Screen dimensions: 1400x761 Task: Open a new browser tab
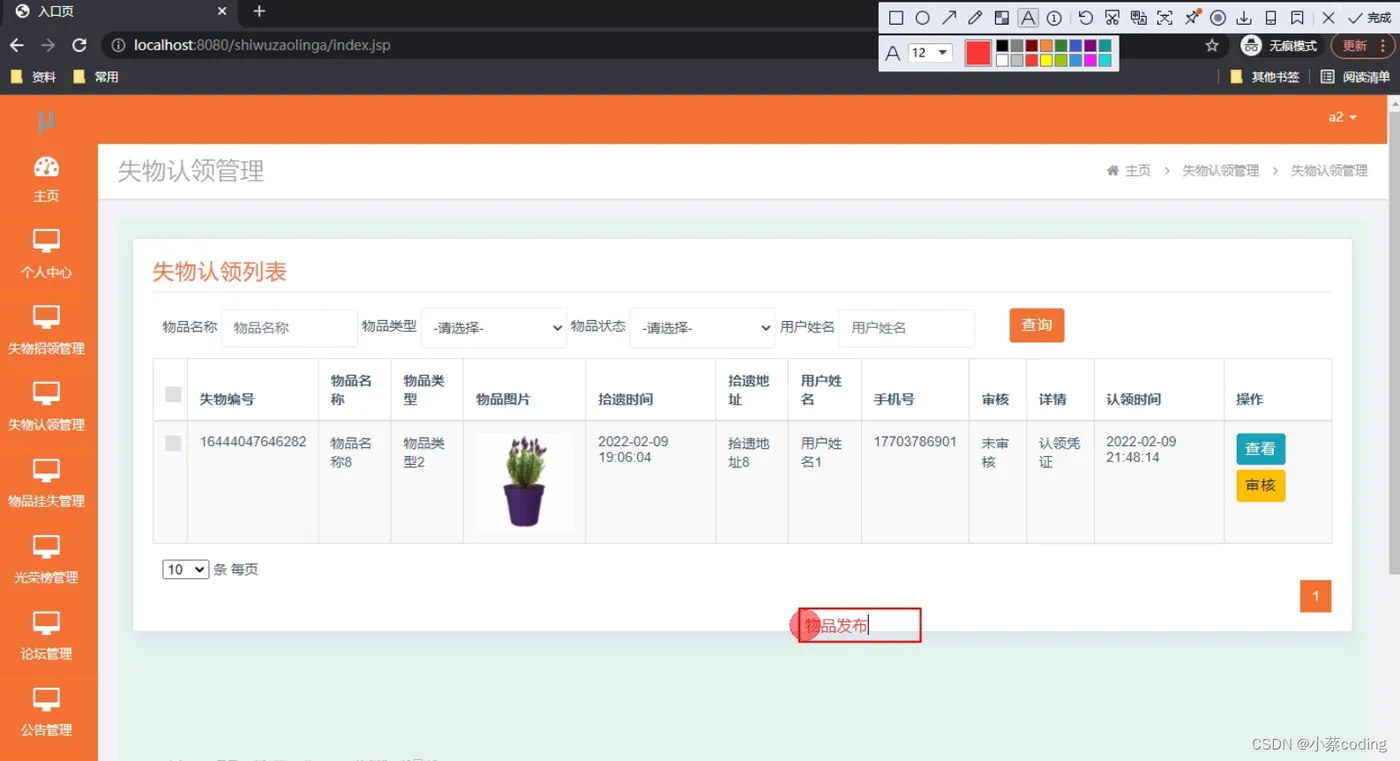[259, 11]
